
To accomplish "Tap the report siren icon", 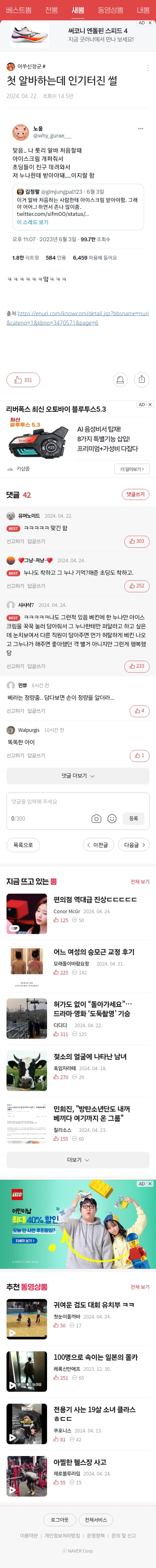I will (x=120, y=380).
